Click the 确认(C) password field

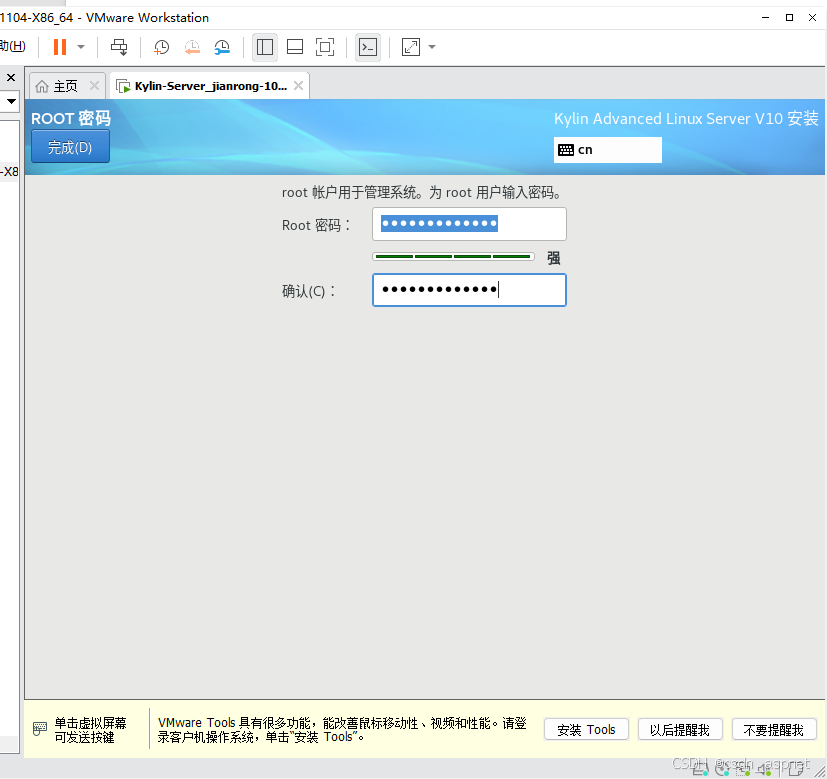(469, 290)
